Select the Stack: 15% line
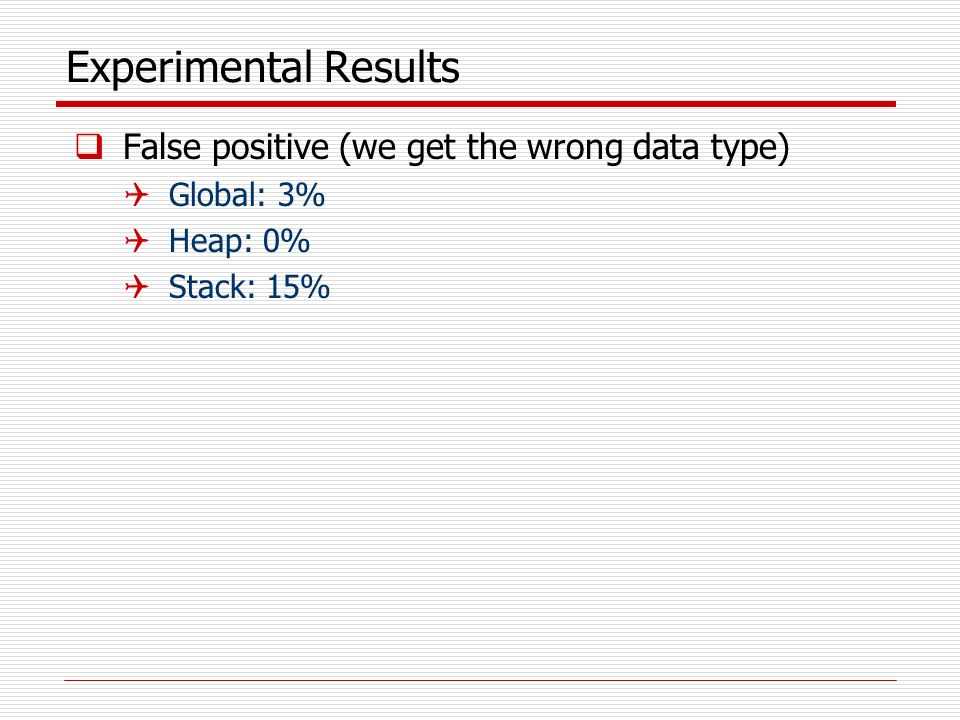This screenshot has height=720, width=960. 249,287
